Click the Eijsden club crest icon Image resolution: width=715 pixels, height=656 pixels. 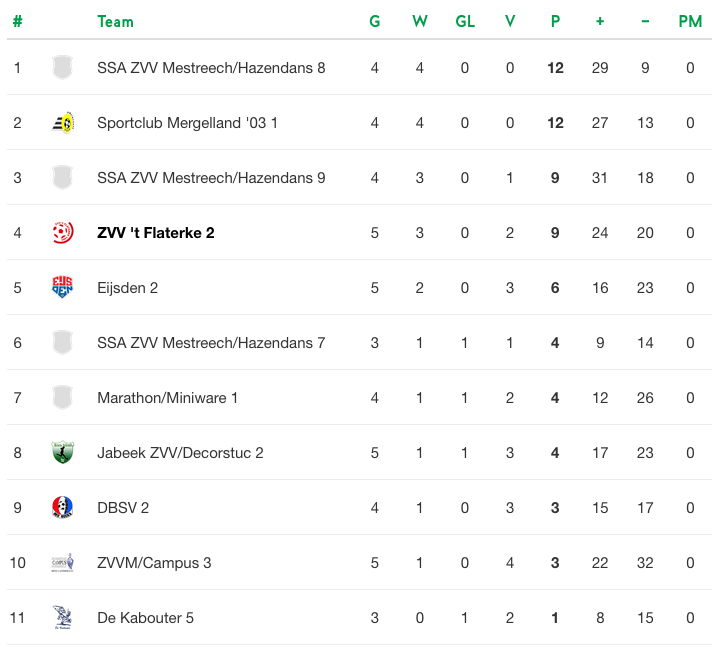(62, 288)
